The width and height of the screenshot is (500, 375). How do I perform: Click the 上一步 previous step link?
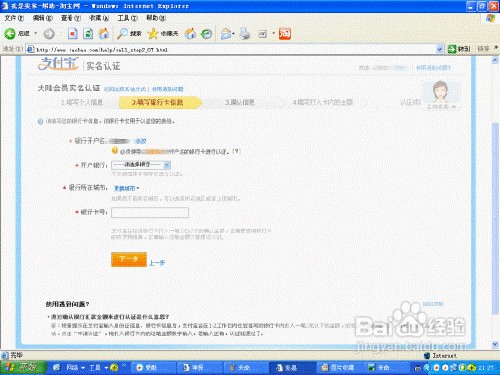[x=157, y=263]
